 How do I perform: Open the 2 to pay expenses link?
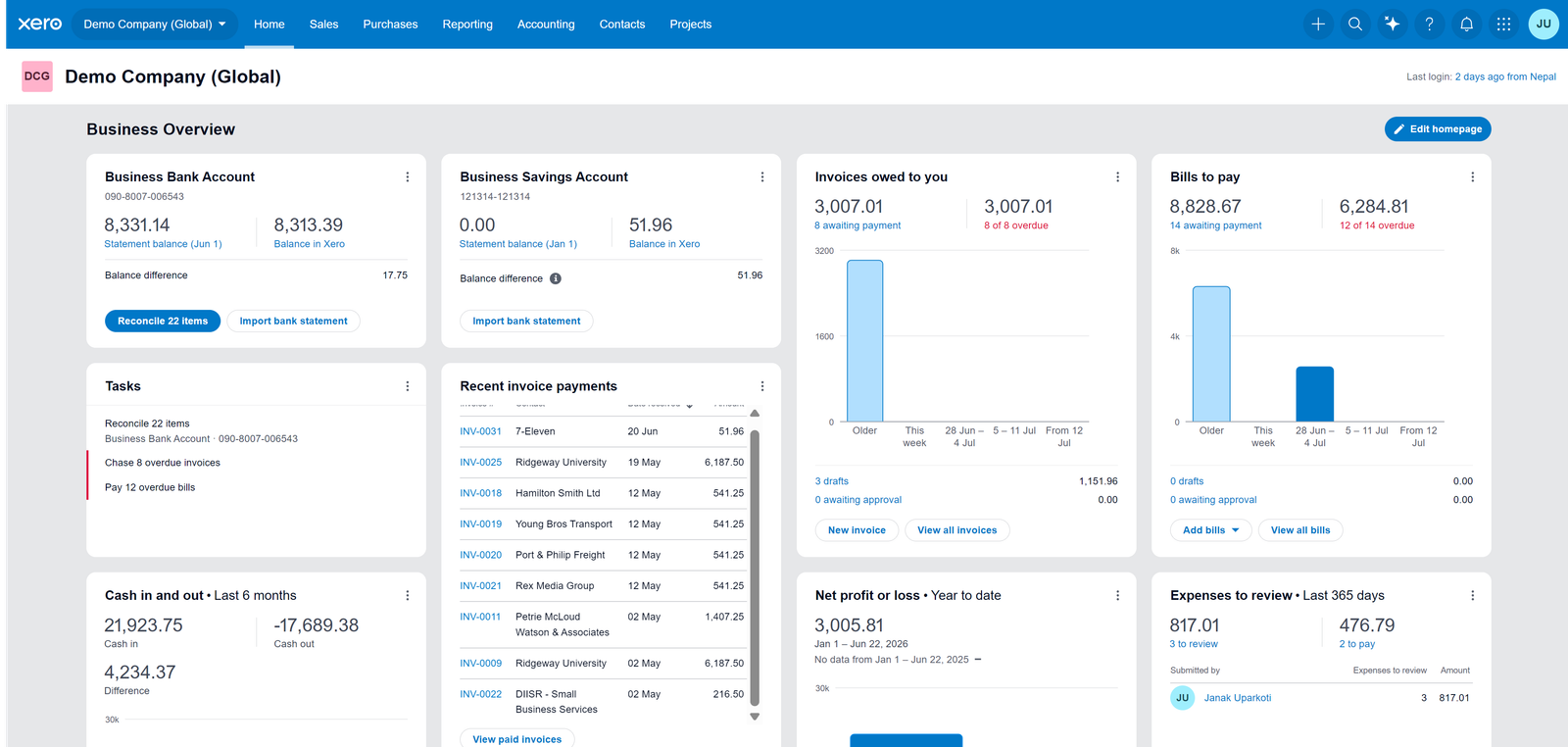(x=1357, y=644)
